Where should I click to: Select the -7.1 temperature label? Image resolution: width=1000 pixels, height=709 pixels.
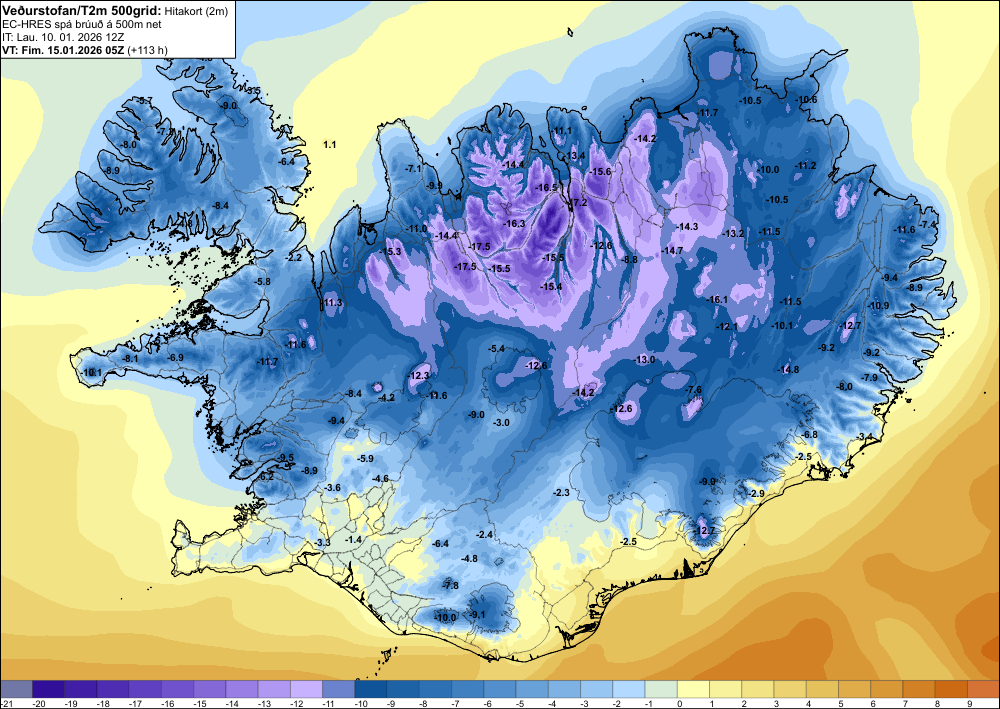click(413, 168)
